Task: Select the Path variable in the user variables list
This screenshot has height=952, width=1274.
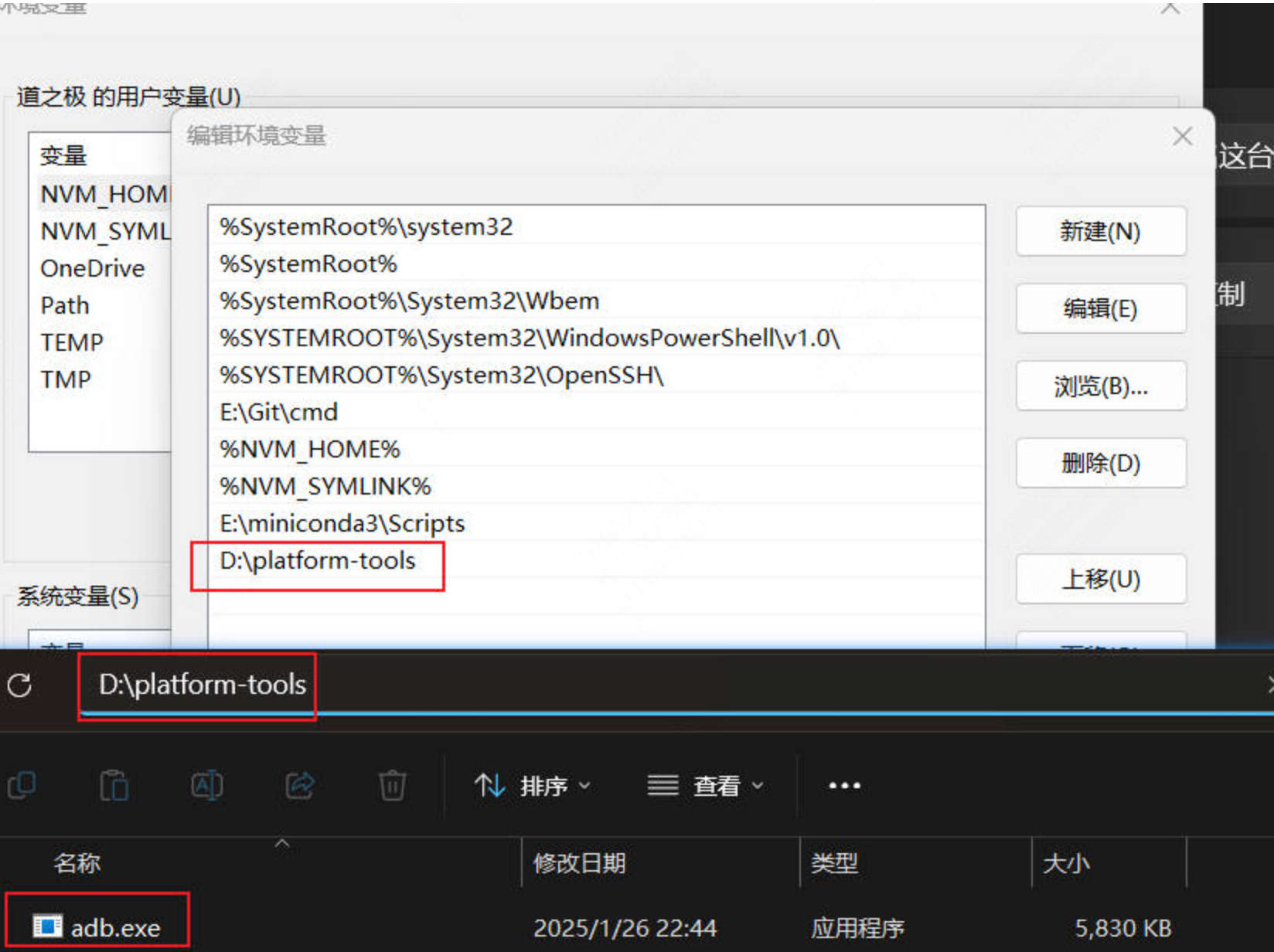Action: coord(64,305)
